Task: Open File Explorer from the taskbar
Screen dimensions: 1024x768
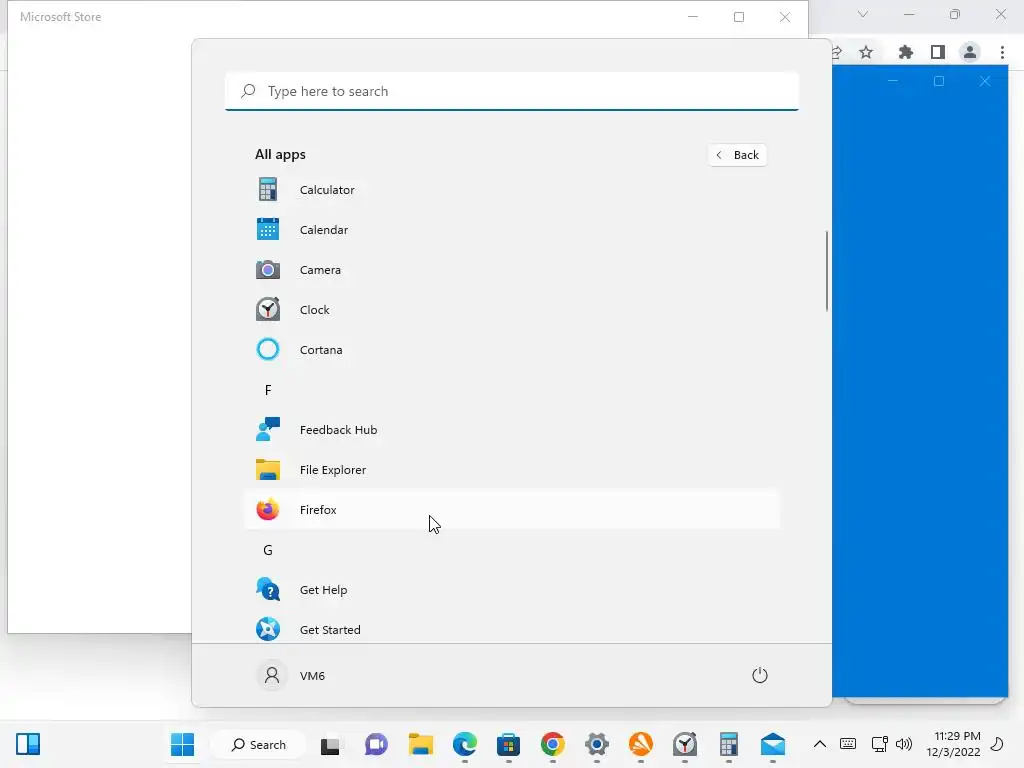Action: click(x=421, y=744)
